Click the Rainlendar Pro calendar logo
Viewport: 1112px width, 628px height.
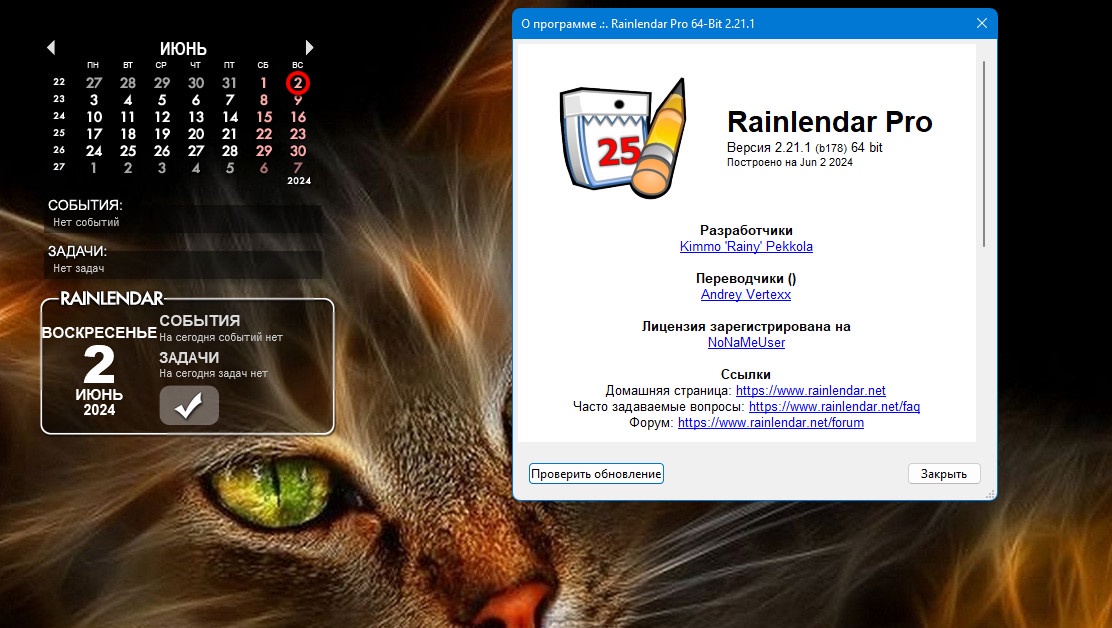623,138
